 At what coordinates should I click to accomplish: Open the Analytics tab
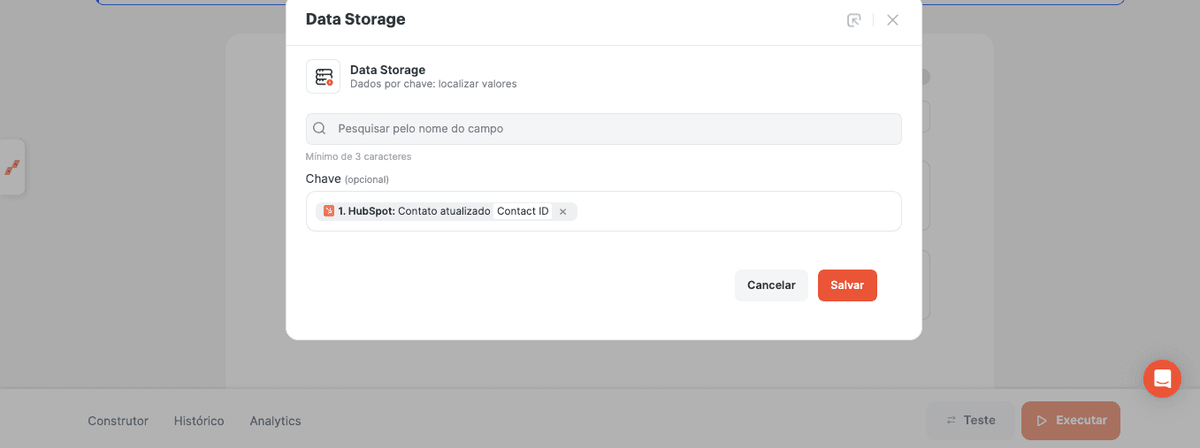pos(275,421)
